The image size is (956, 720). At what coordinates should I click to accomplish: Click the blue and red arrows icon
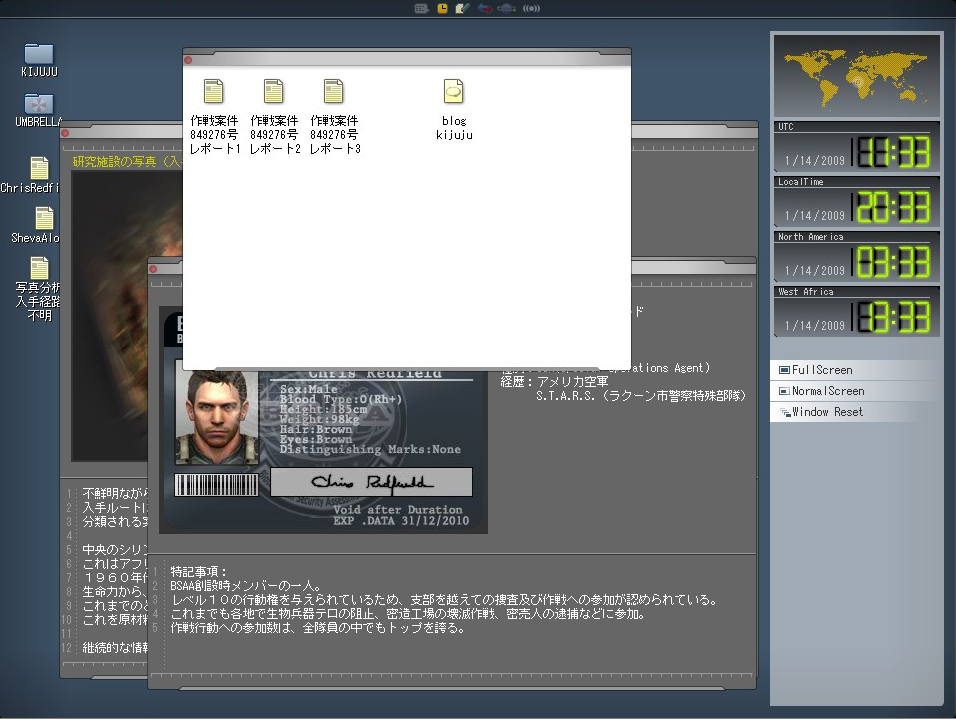click(x=485, y=9)
